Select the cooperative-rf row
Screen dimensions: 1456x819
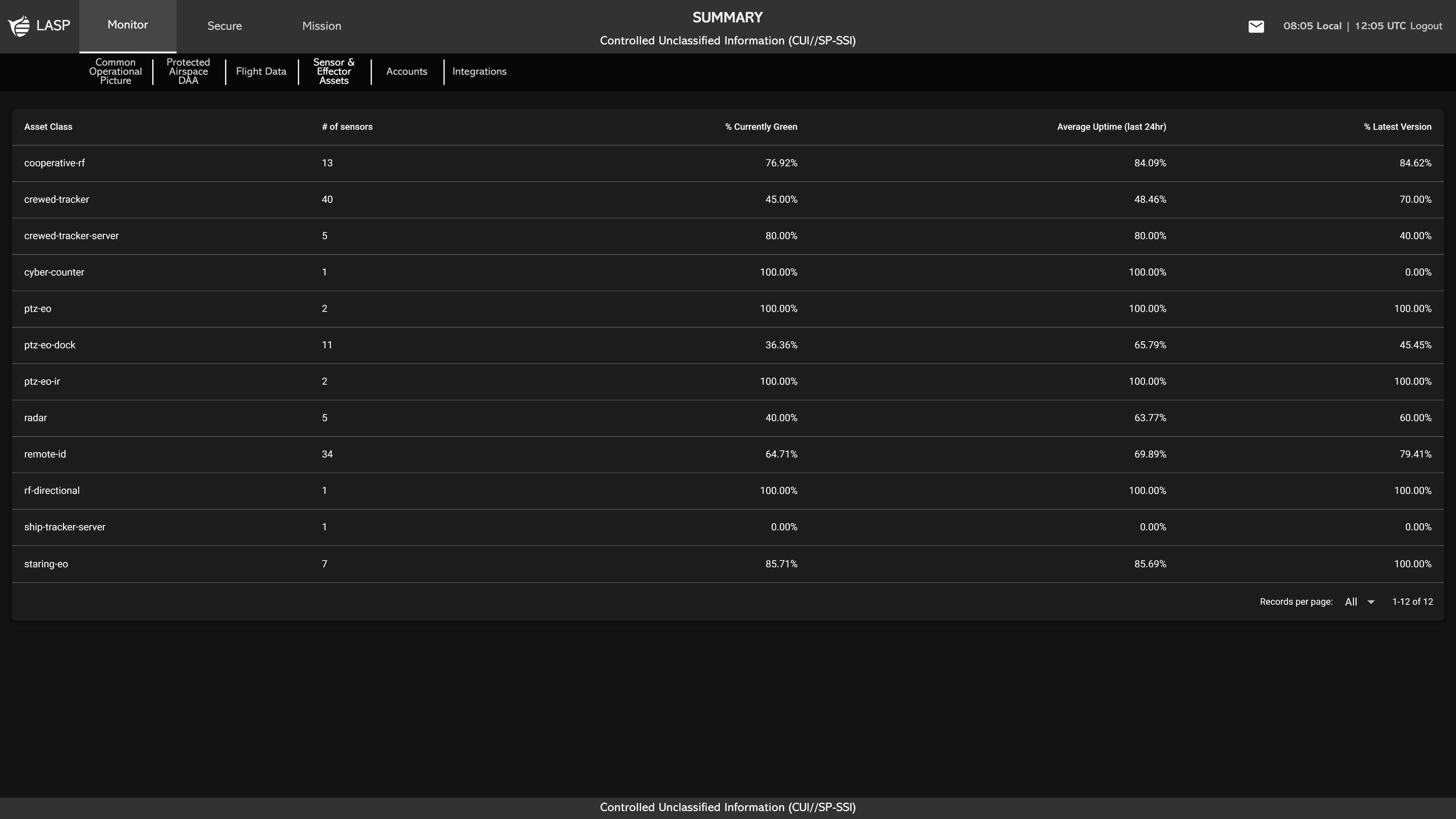[728, 164]
